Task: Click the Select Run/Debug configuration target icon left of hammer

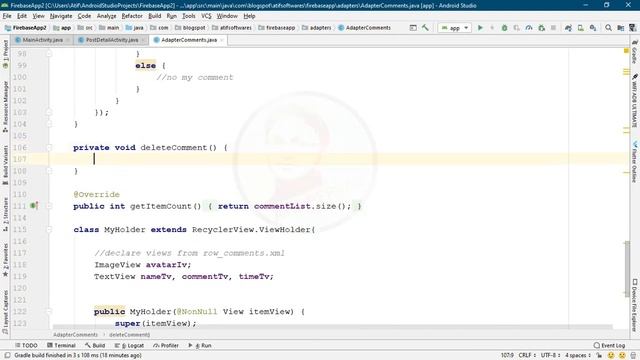Action: pyautogui.click(x=413, y=28)
